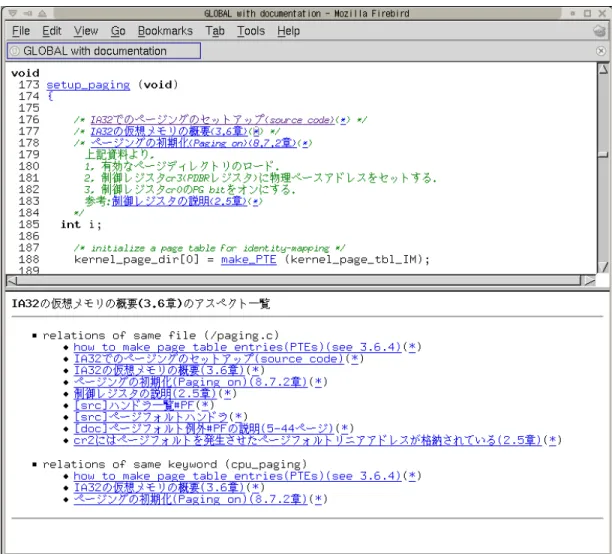
Task: Click the horizontal scroll right arrow
Action: 589,280
